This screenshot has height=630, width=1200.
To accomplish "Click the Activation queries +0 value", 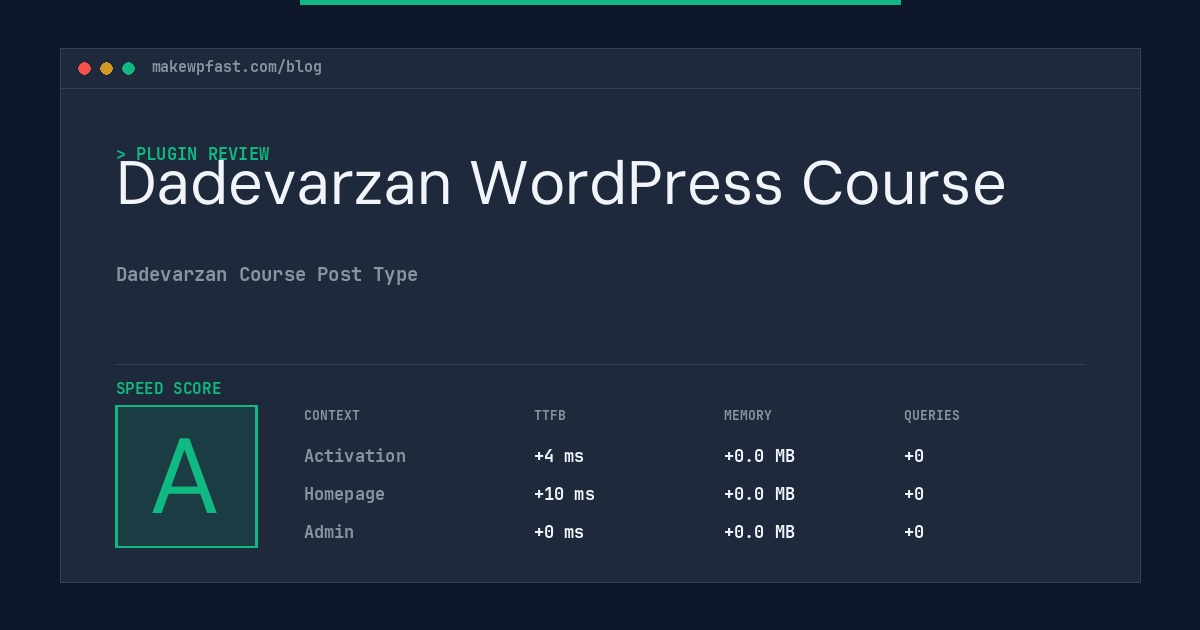I will coord(914,456).
